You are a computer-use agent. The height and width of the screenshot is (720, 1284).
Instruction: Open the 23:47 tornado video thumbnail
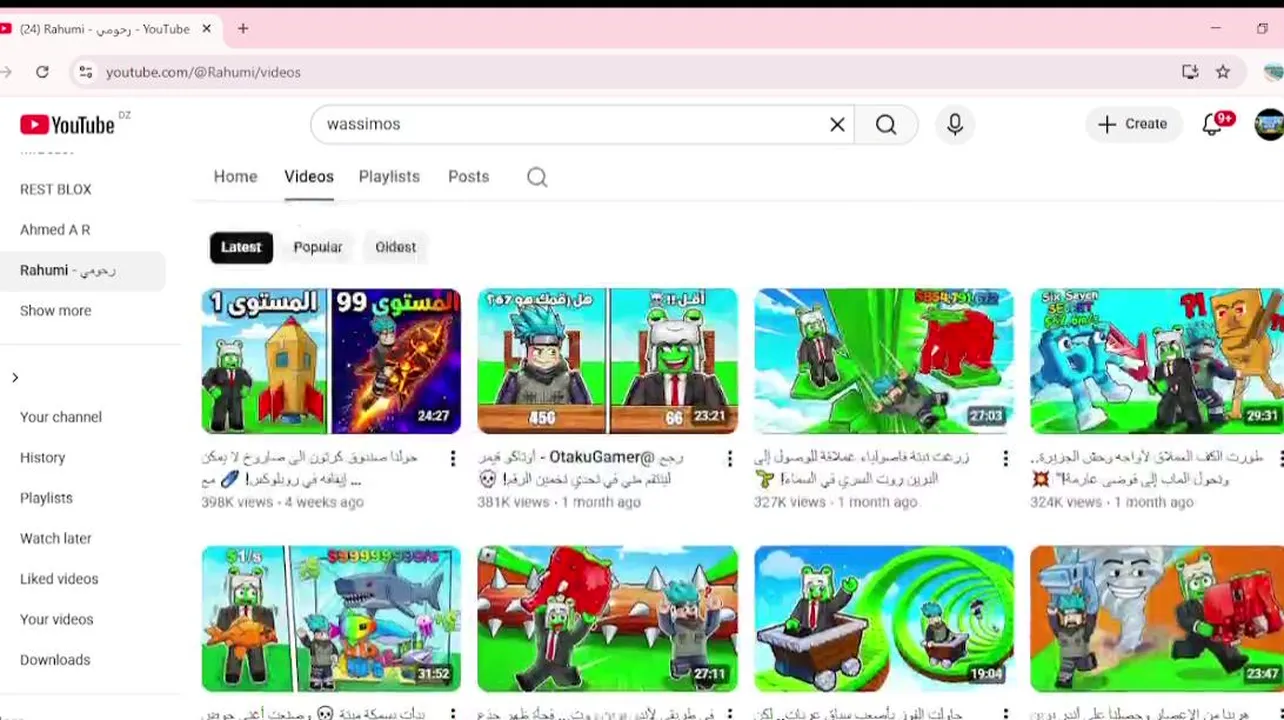tap(1157, 619)
